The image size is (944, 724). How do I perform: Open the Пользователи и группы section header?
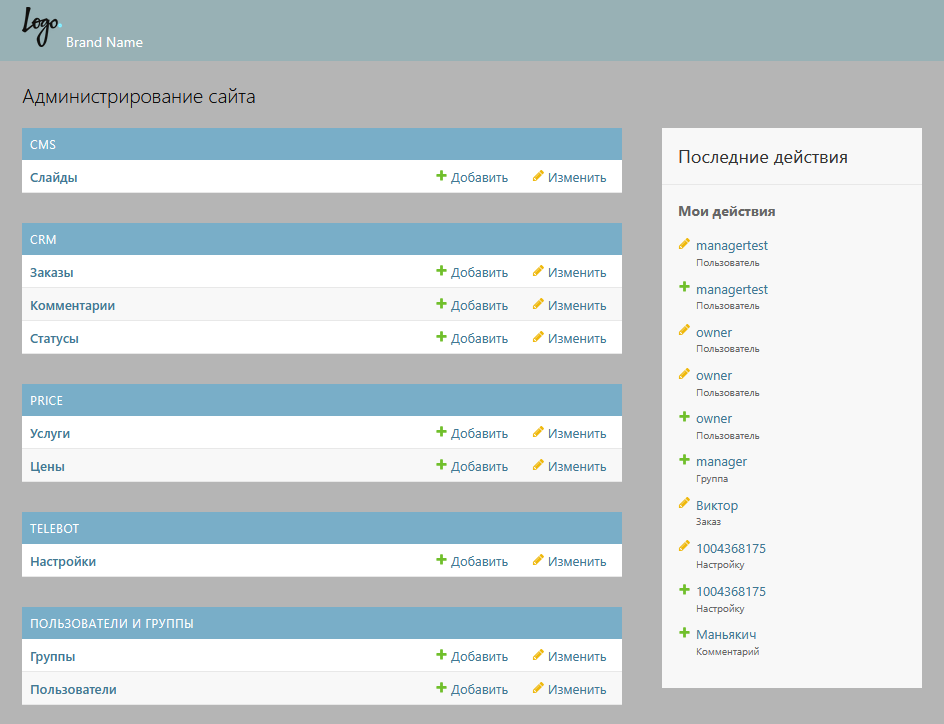tap(112, 623)
